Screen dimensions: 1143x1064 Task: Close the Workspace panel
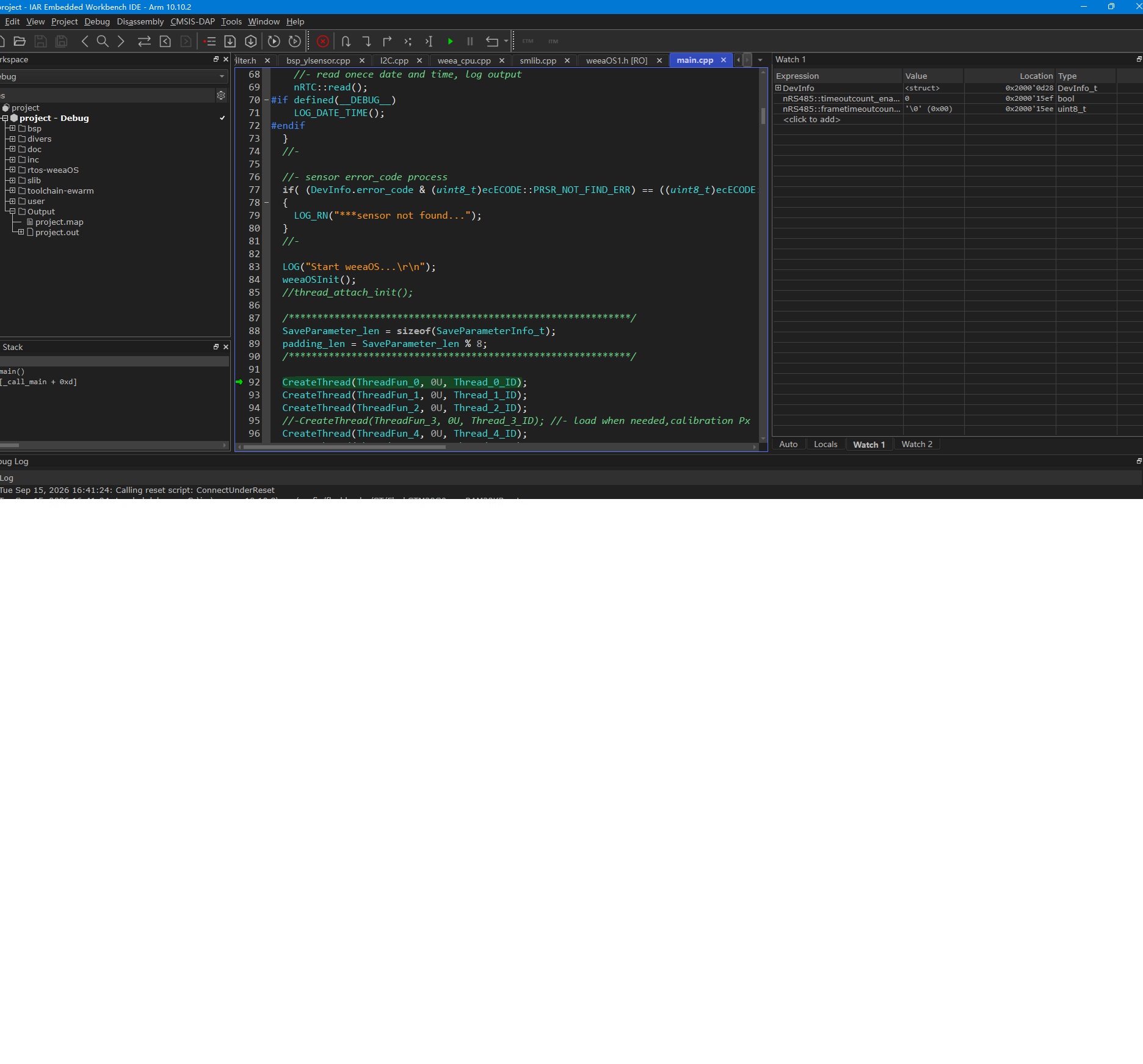(226, 59)
